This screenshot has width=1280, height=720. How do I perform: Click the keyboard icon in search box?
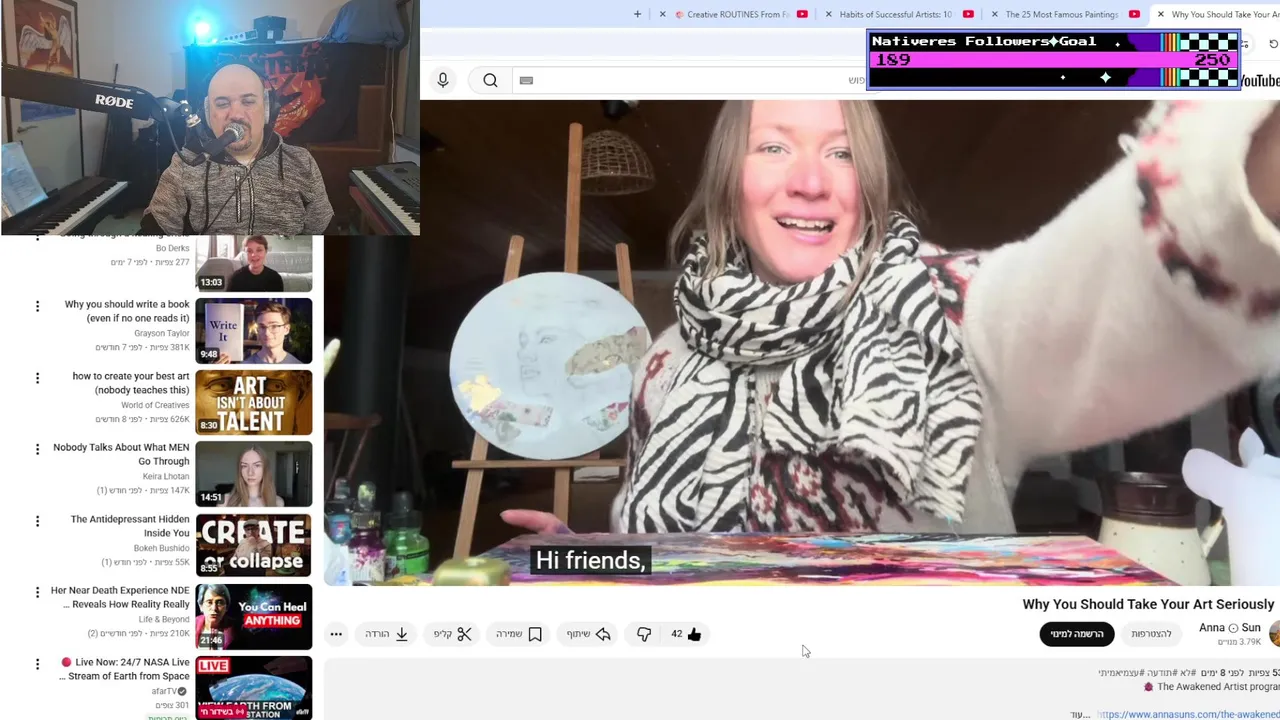(527, 80)
